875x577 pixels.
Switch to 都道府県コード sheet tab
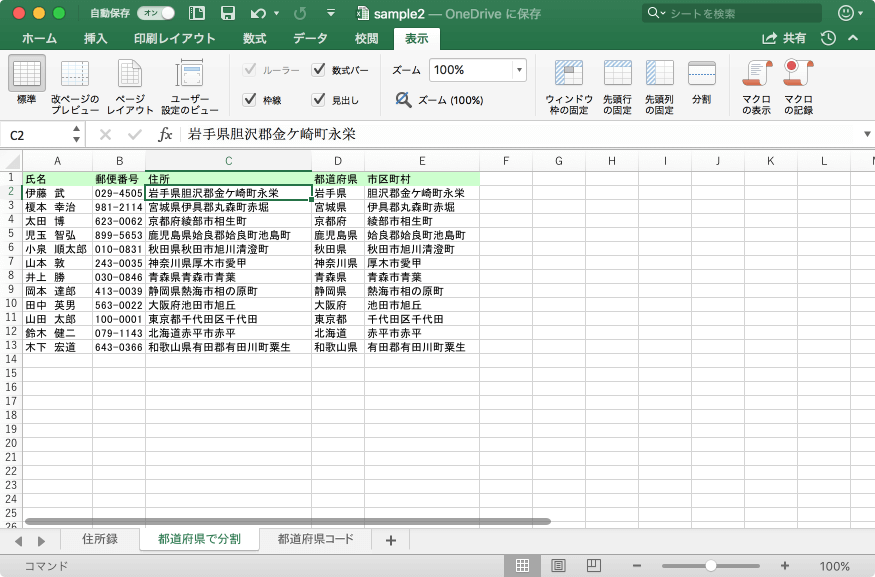pyautogui.click(x=316, y=539)
